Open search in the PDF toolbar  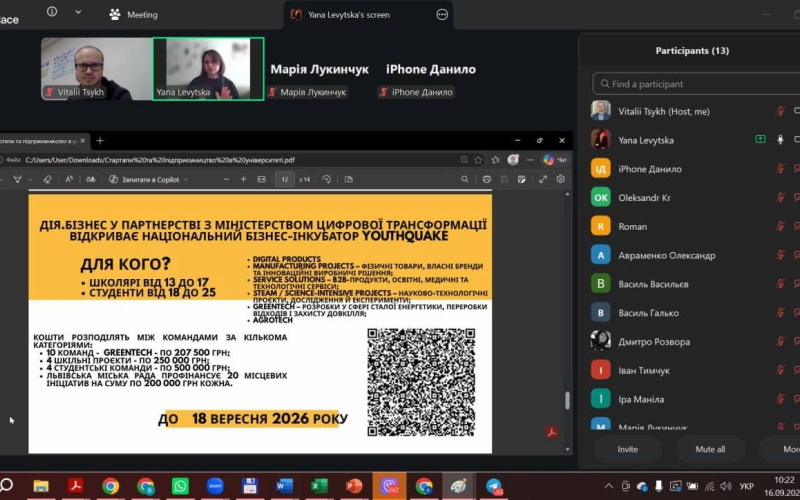click(x=464, y=180)
